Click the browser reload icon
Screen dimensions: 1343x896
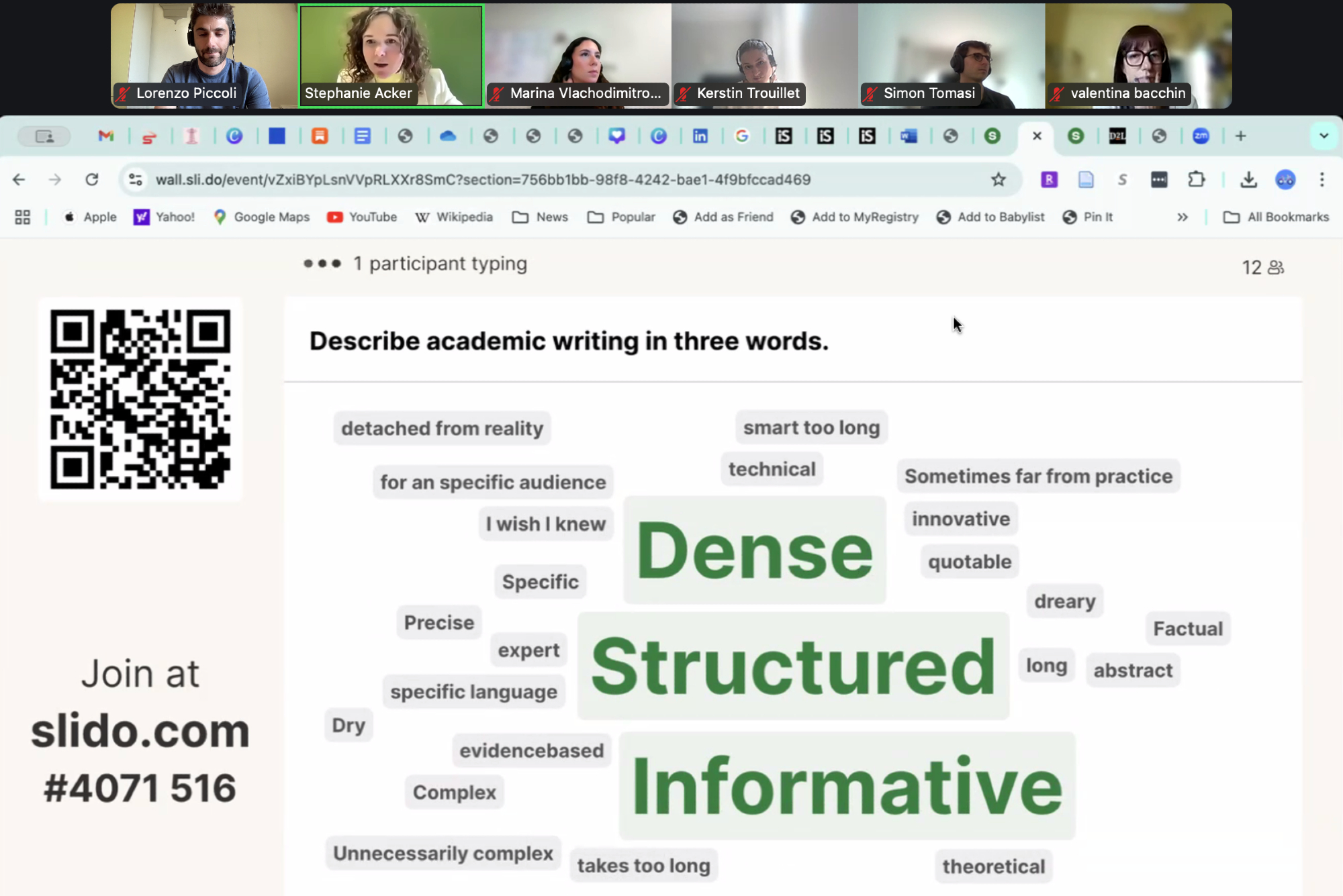92,179
